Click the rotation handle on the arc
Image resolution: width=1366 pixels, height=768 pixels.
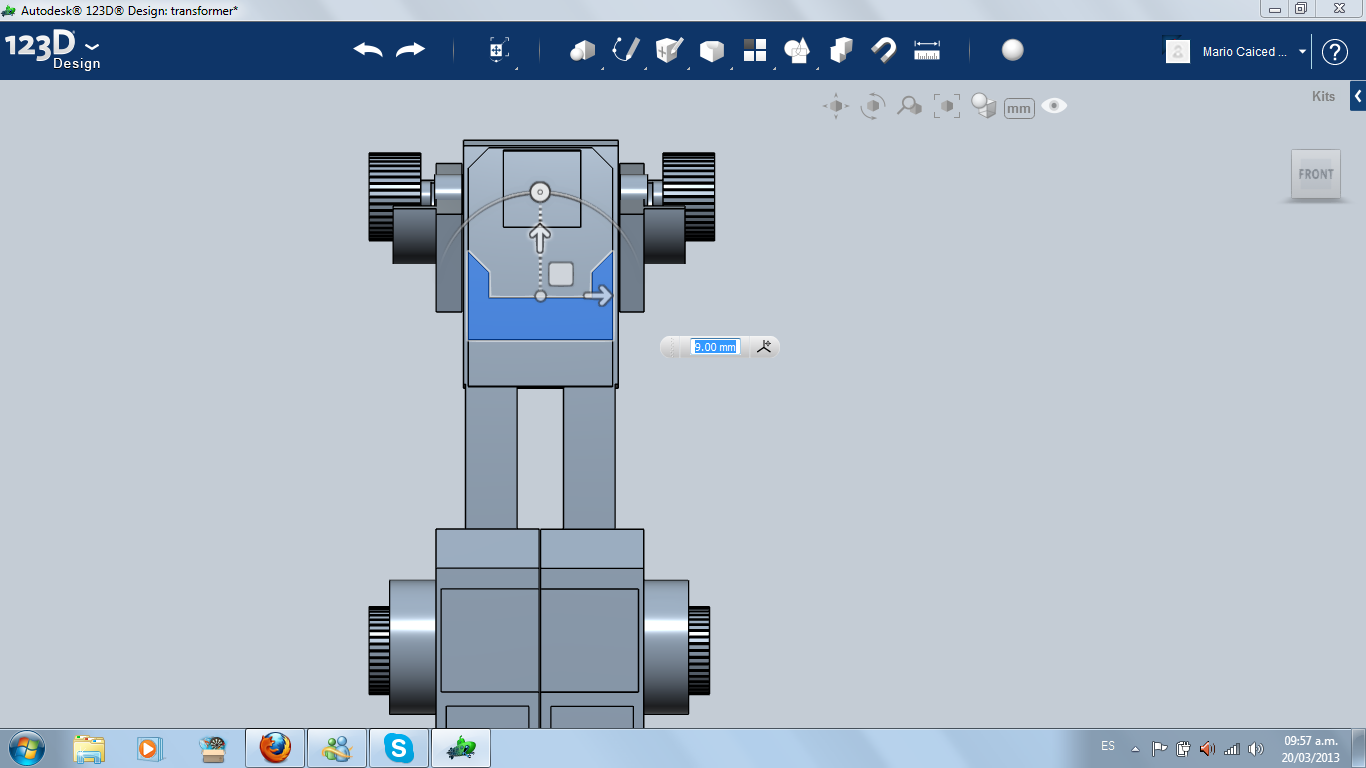click(x=540, y=191)
